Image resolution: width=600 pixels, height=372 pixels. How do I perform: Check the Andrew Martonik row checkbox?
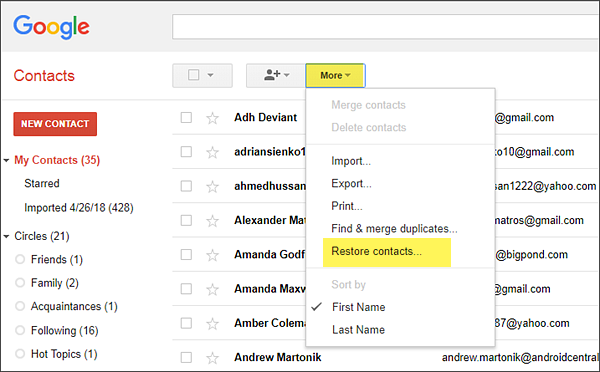(x=186, y=357)
